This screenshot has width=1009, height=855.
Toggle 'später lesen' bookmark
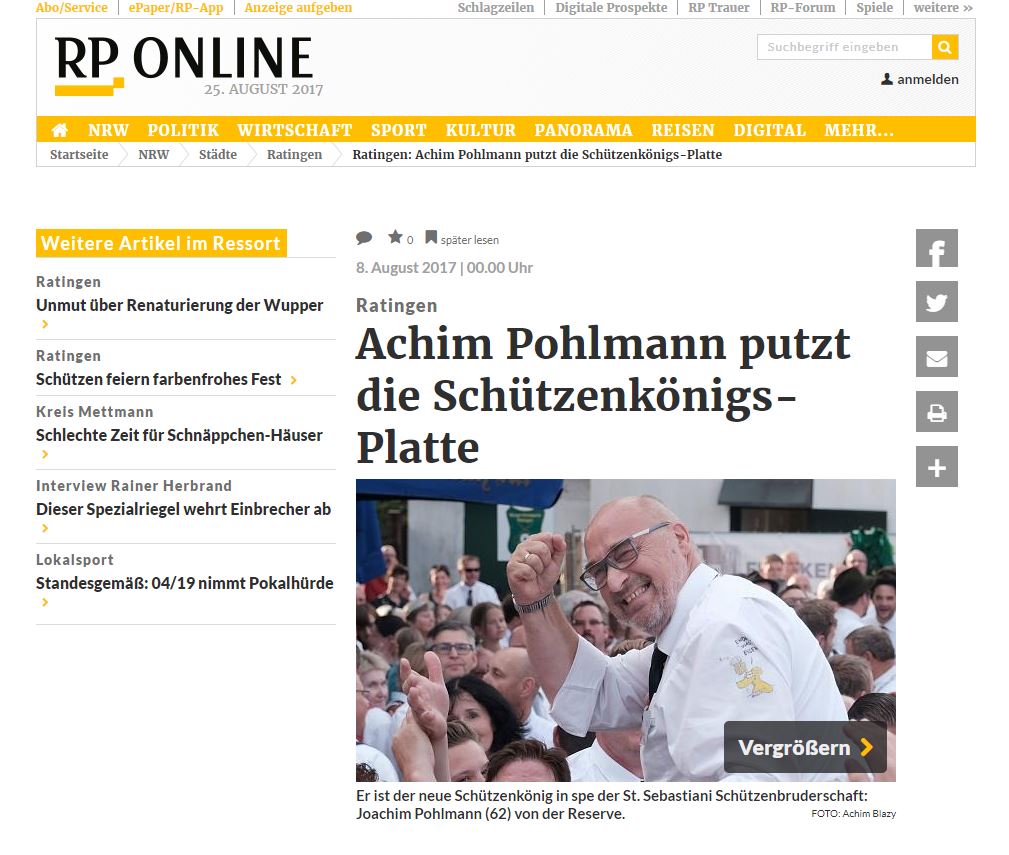462,239
